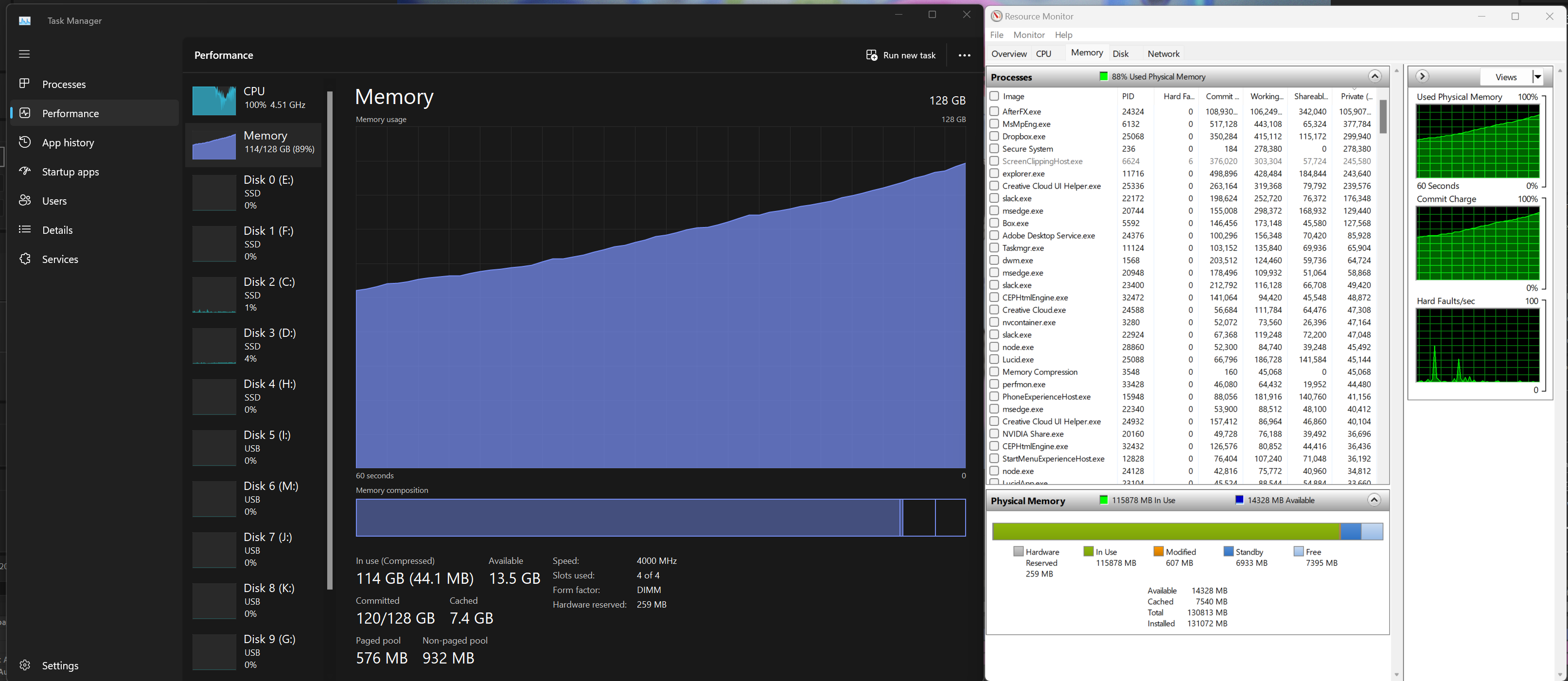Open the Views dropdown arrow
This screenshot has width=1568, height=681.
pyautogui.click(x=1537, y=77)
